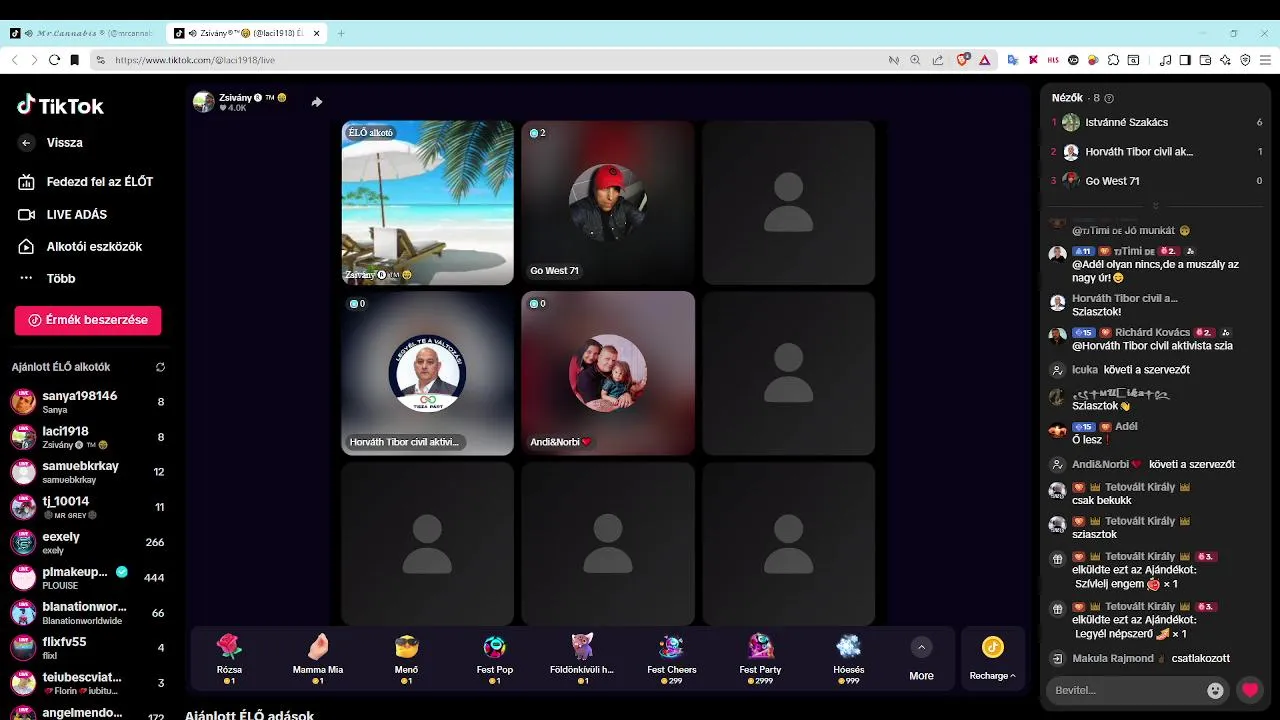Open Fedezd fel az ÉLŐT

coord(86,182)
